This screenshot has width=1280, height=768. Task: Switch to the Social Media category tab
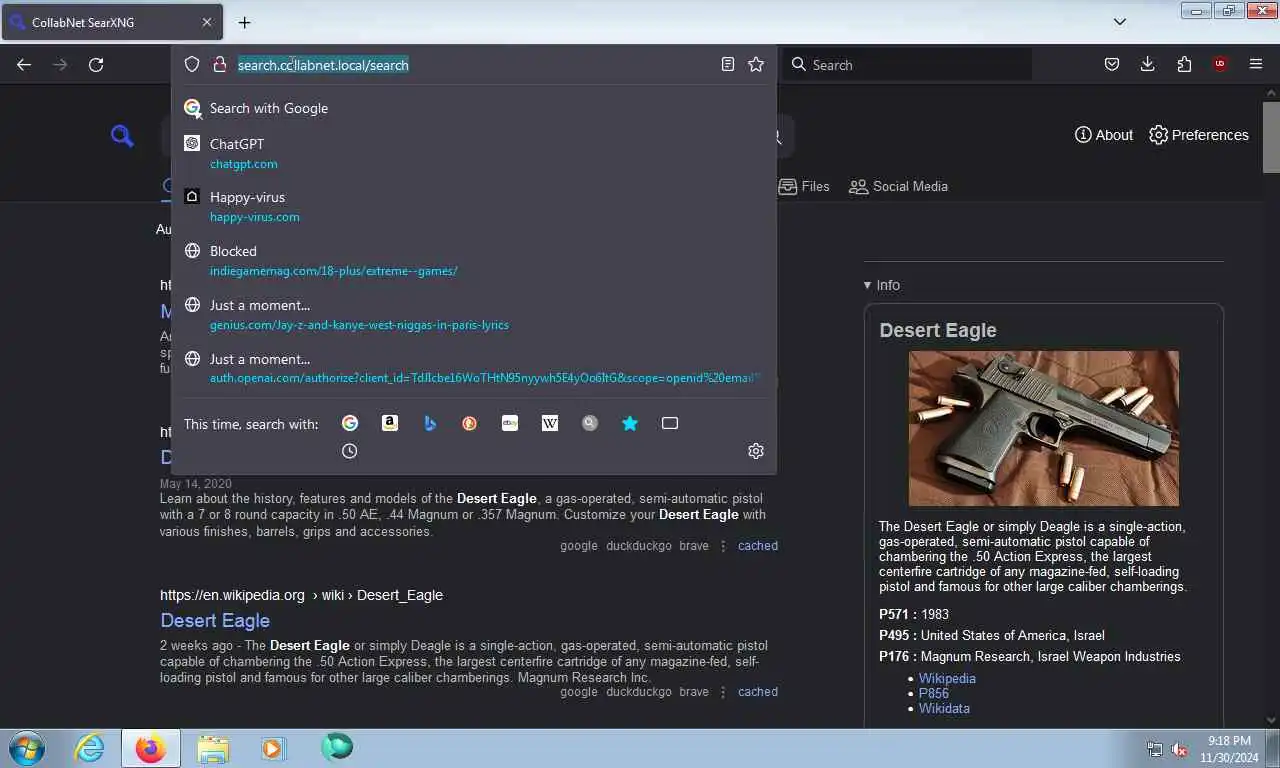click(898, 186)
